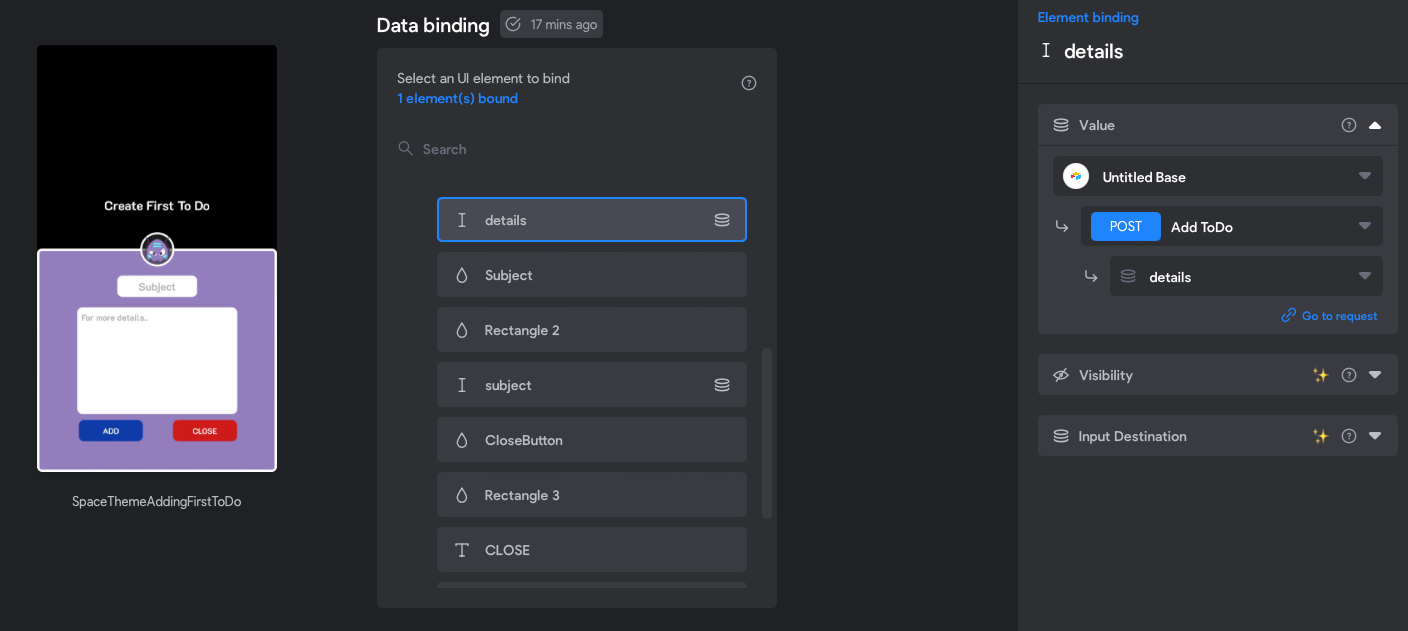Click the SpaceThemeAddingFirstToDo screen label
1408x631 pixels.
click(157, 502)
